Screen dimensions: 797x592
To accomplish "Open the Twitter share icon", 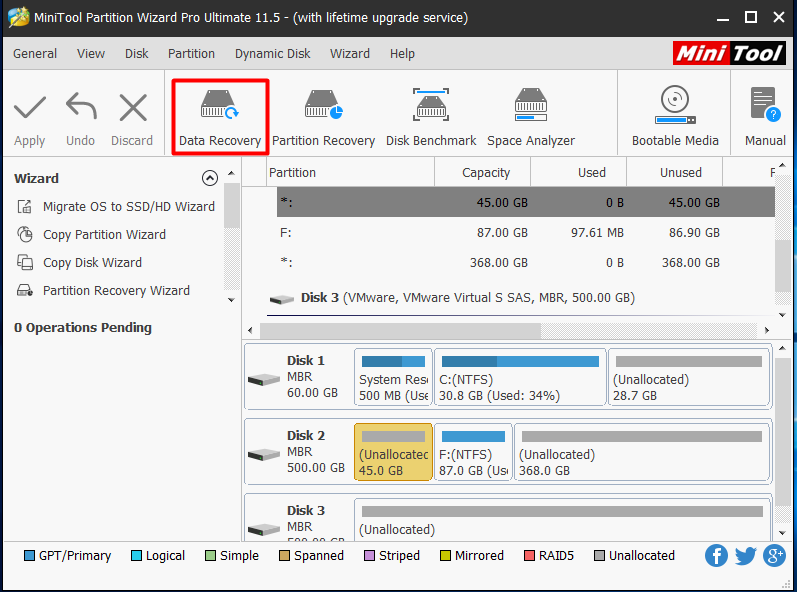I will click(x=745, y=555).
